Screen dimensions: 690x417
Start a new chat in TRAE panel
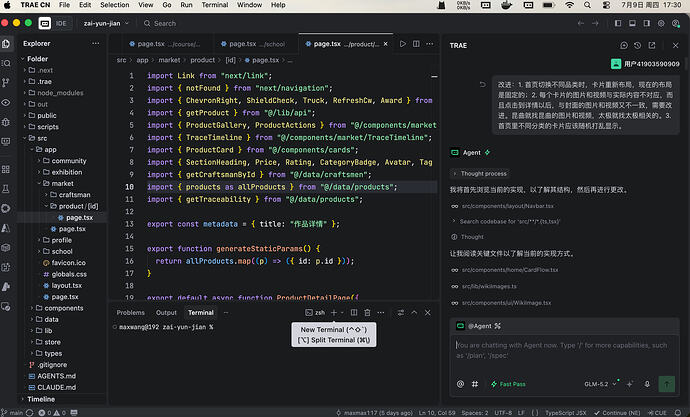pyautogui.click(x=624, y=45)
